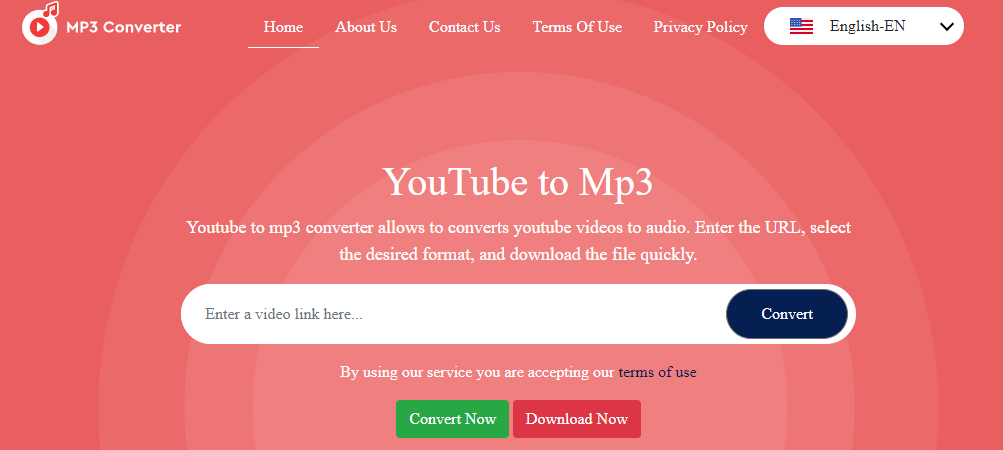The width and height of the screenshot is (1003, 450).
Task: Click the MP3 Converter logo icon
Action: click(40, 23)
